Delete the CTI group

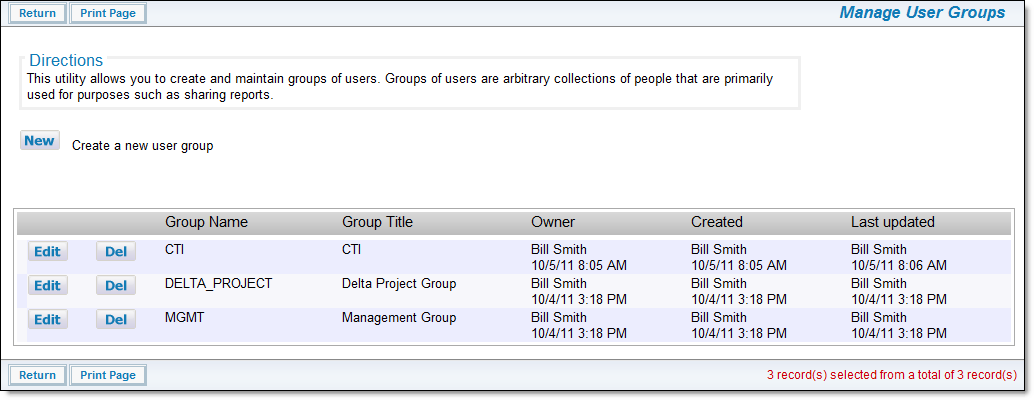click(116, 251)
